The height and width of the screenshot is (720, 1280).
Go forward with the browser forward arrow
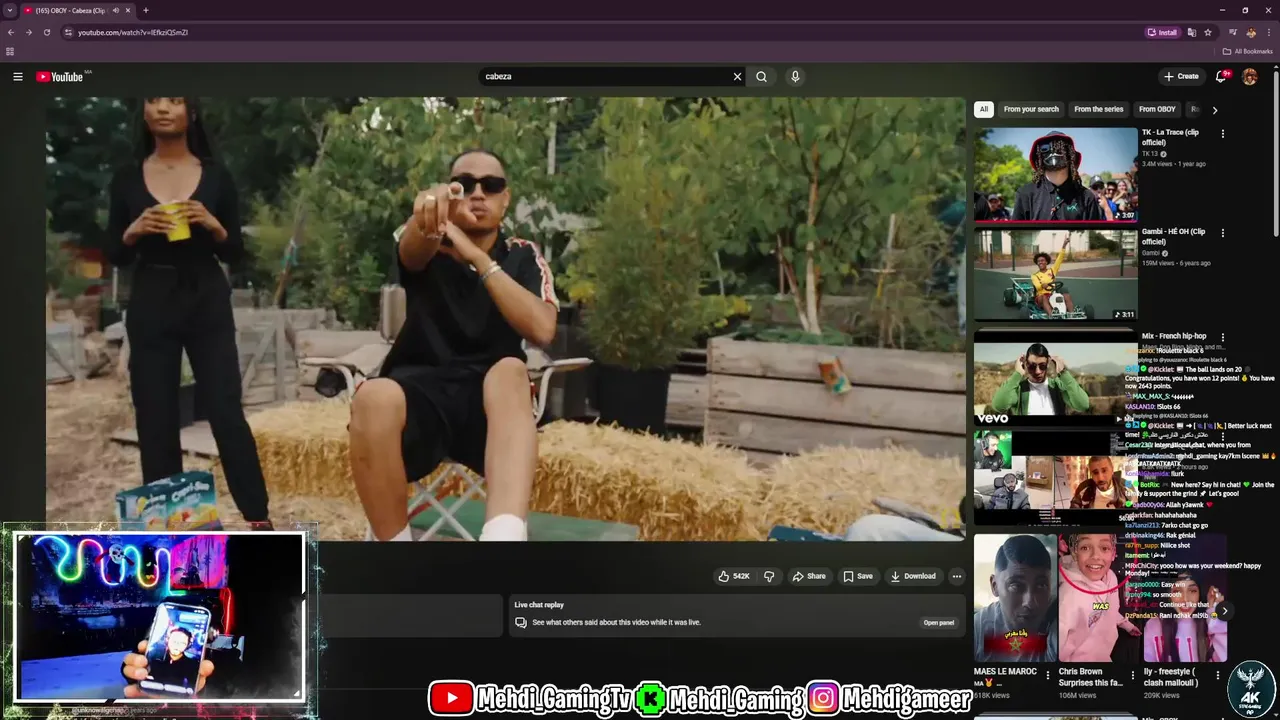coord(28,32)
